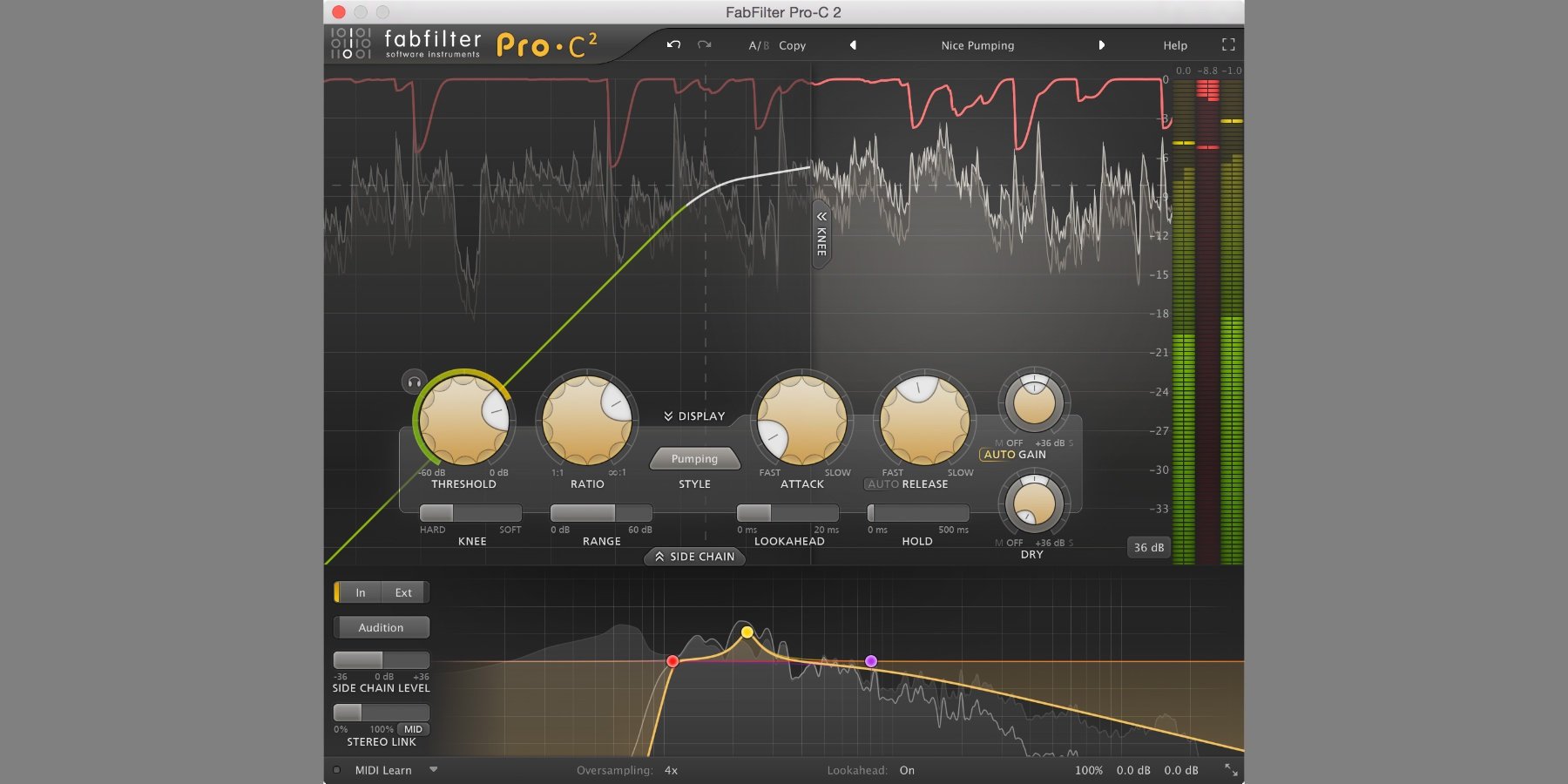
Task: Click the undo arrow icon
Action: [673, 45]
